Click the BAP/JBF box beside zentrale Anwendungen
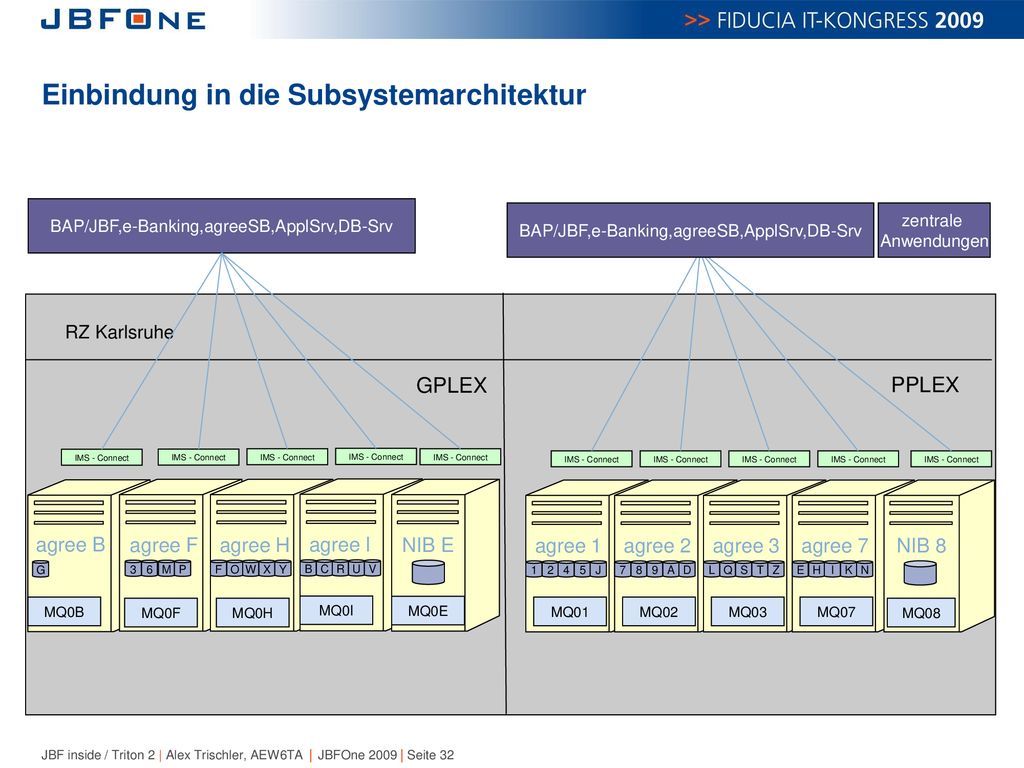Image resolution: width=1024 pixels, height=768 pixels. coord(690,231)
